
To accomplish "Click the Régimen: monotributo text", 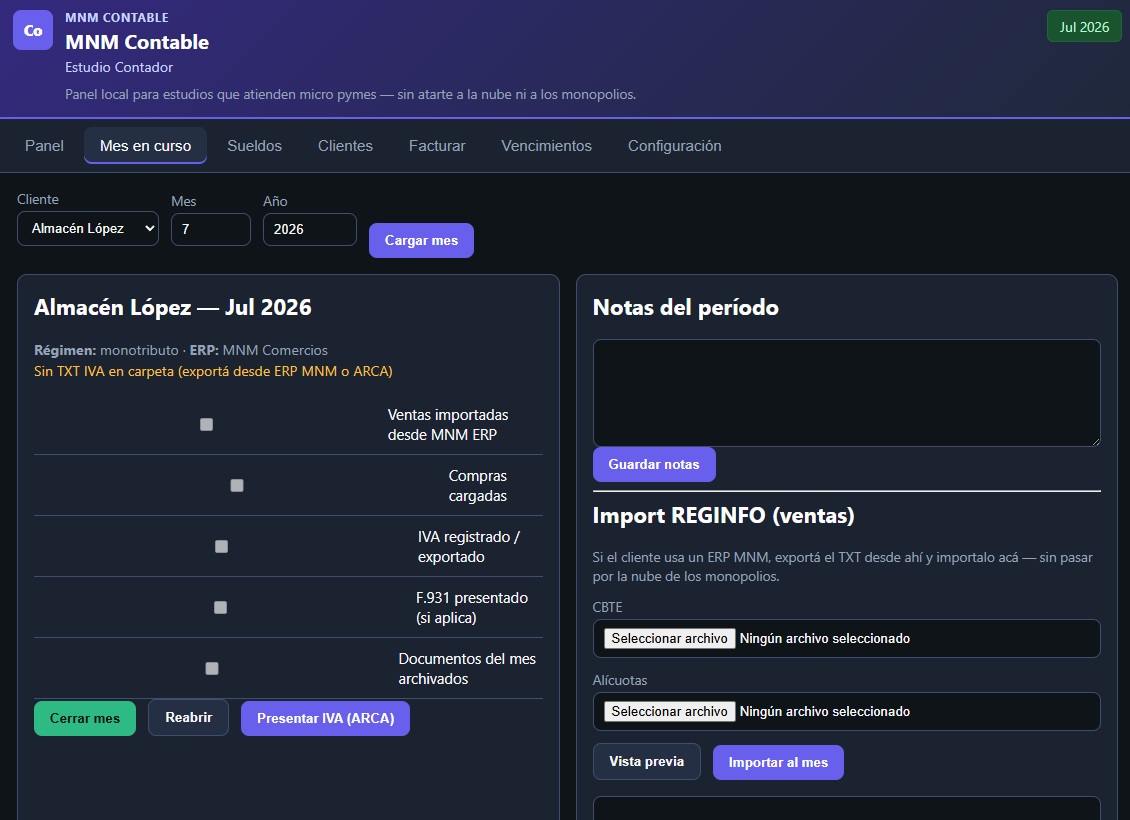I will tap(106, 350).
